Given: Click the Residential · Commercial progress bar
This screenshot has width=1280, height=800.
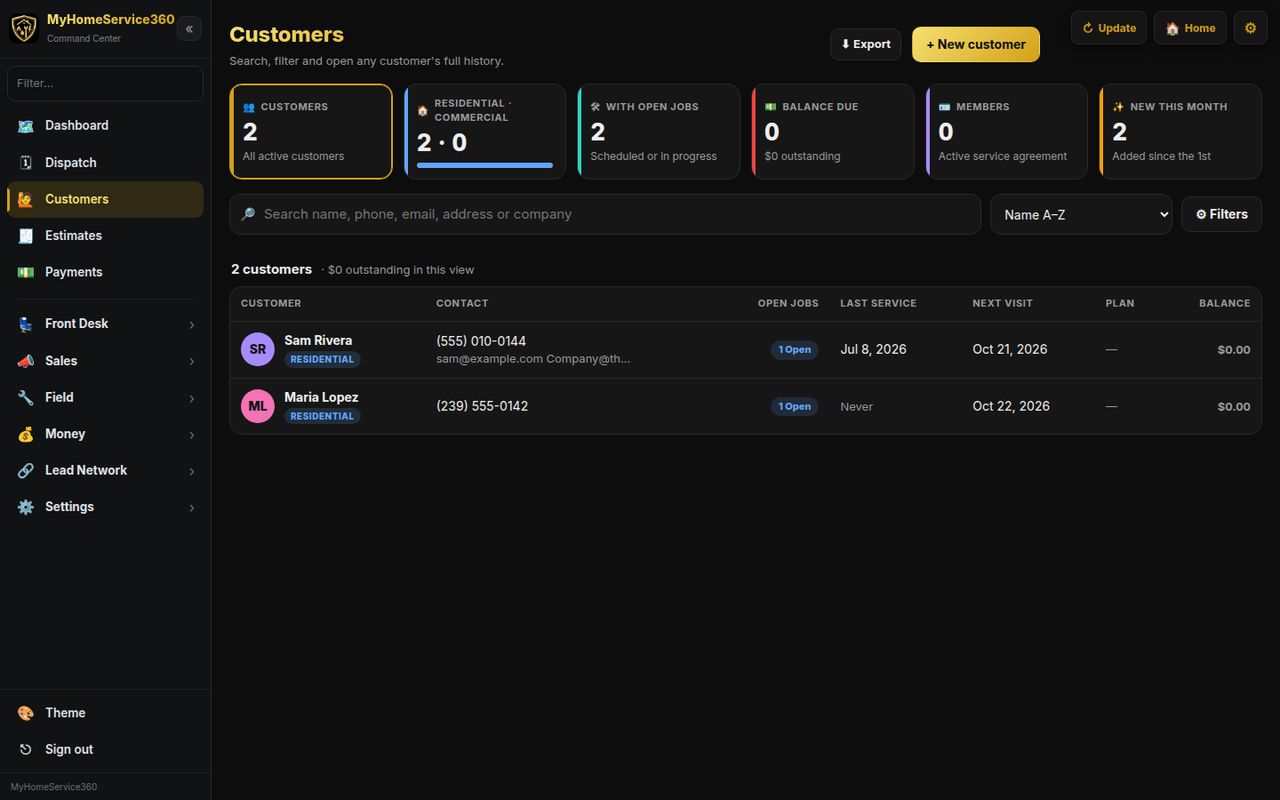Looking at the screenshot, I should 485,165.
